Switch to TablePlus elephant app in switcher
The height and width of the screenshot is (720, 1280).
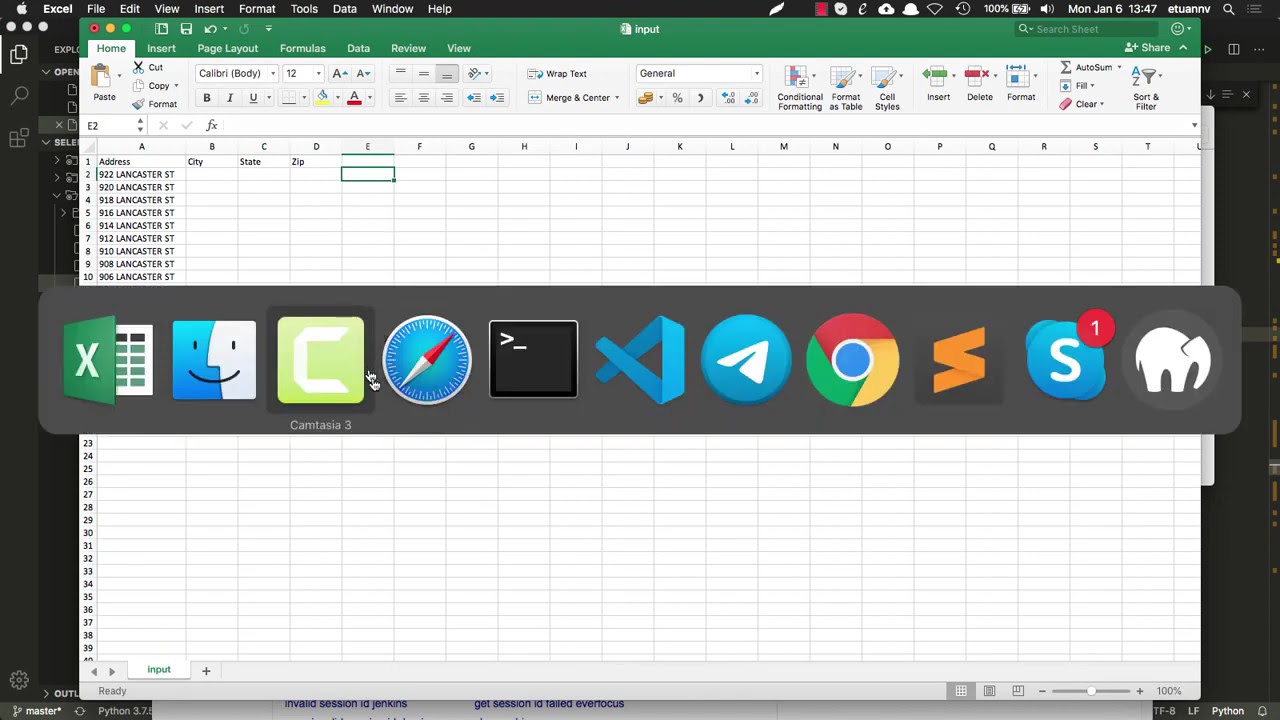(x=1173, y=360)
